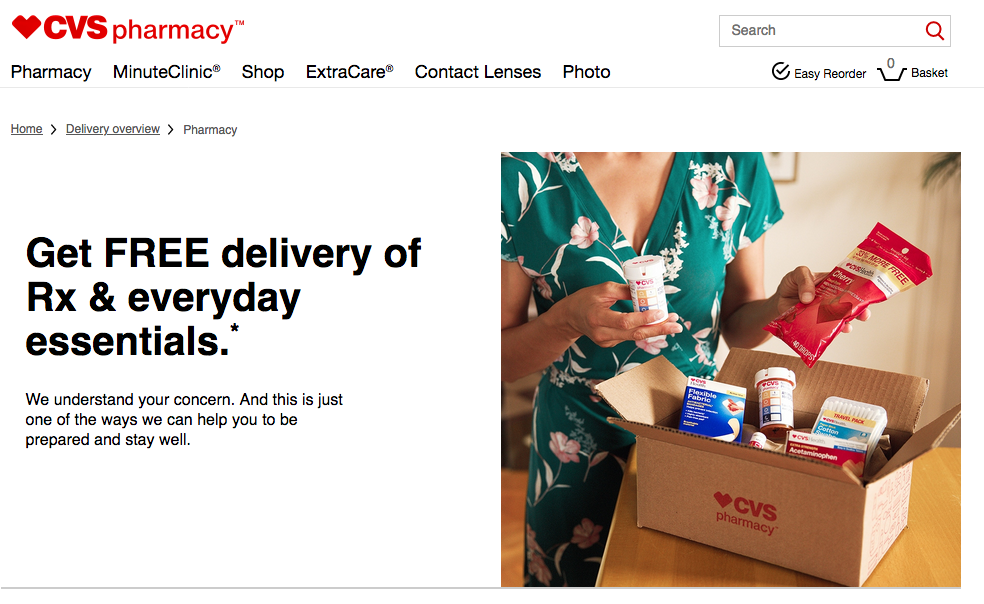Select Photo in the navigation bar
The height and width of the screenshot is (604, 984).
pos(586,72)
